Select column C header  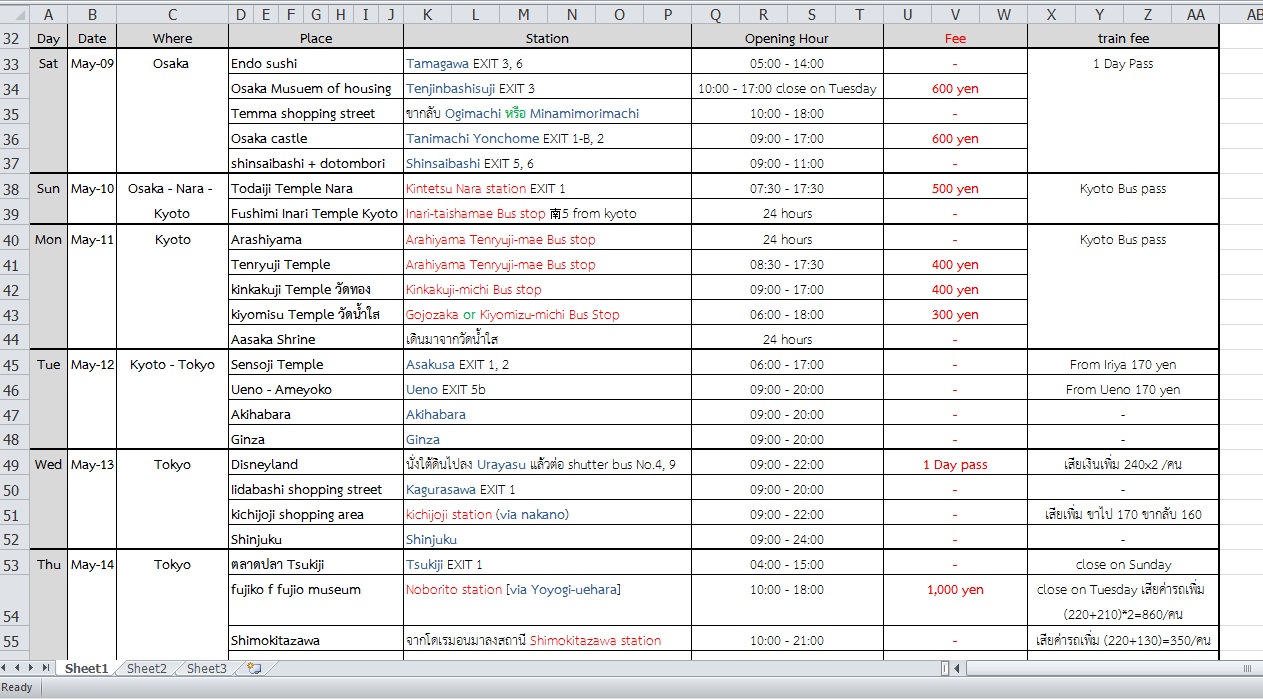[x=172, y=14]
